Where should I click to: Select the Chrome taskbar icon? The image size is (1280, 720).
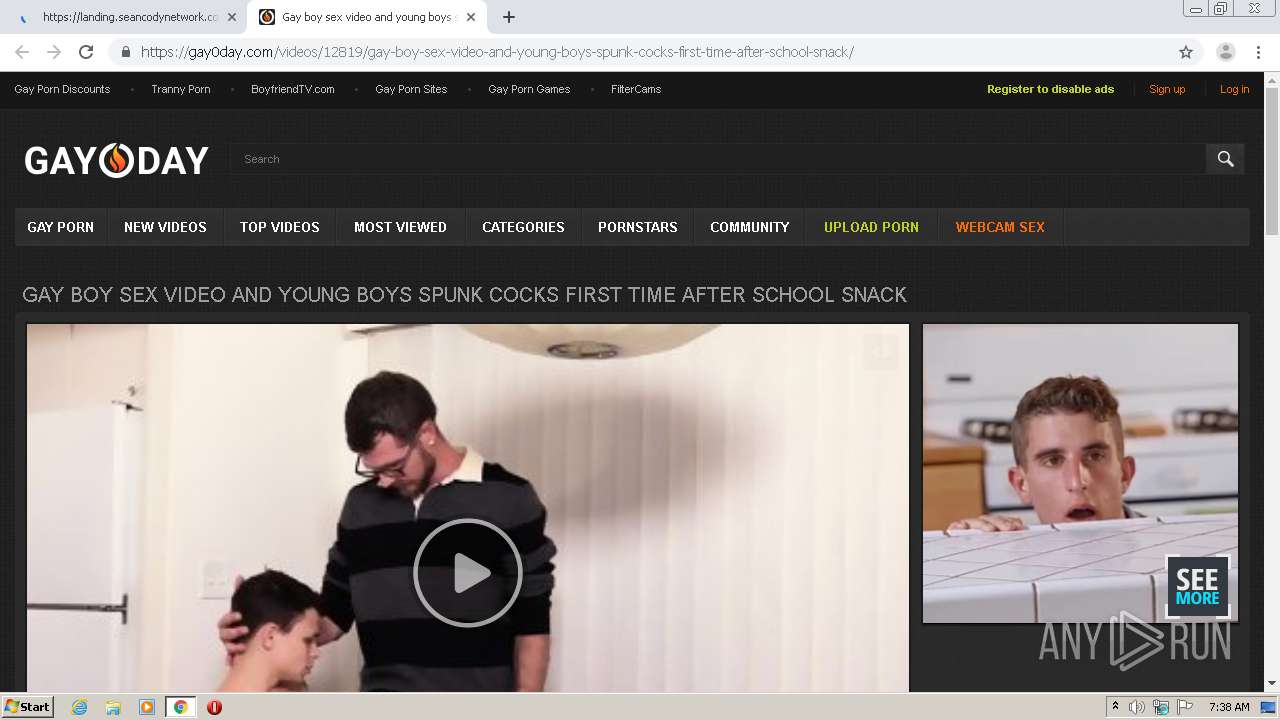181,707
